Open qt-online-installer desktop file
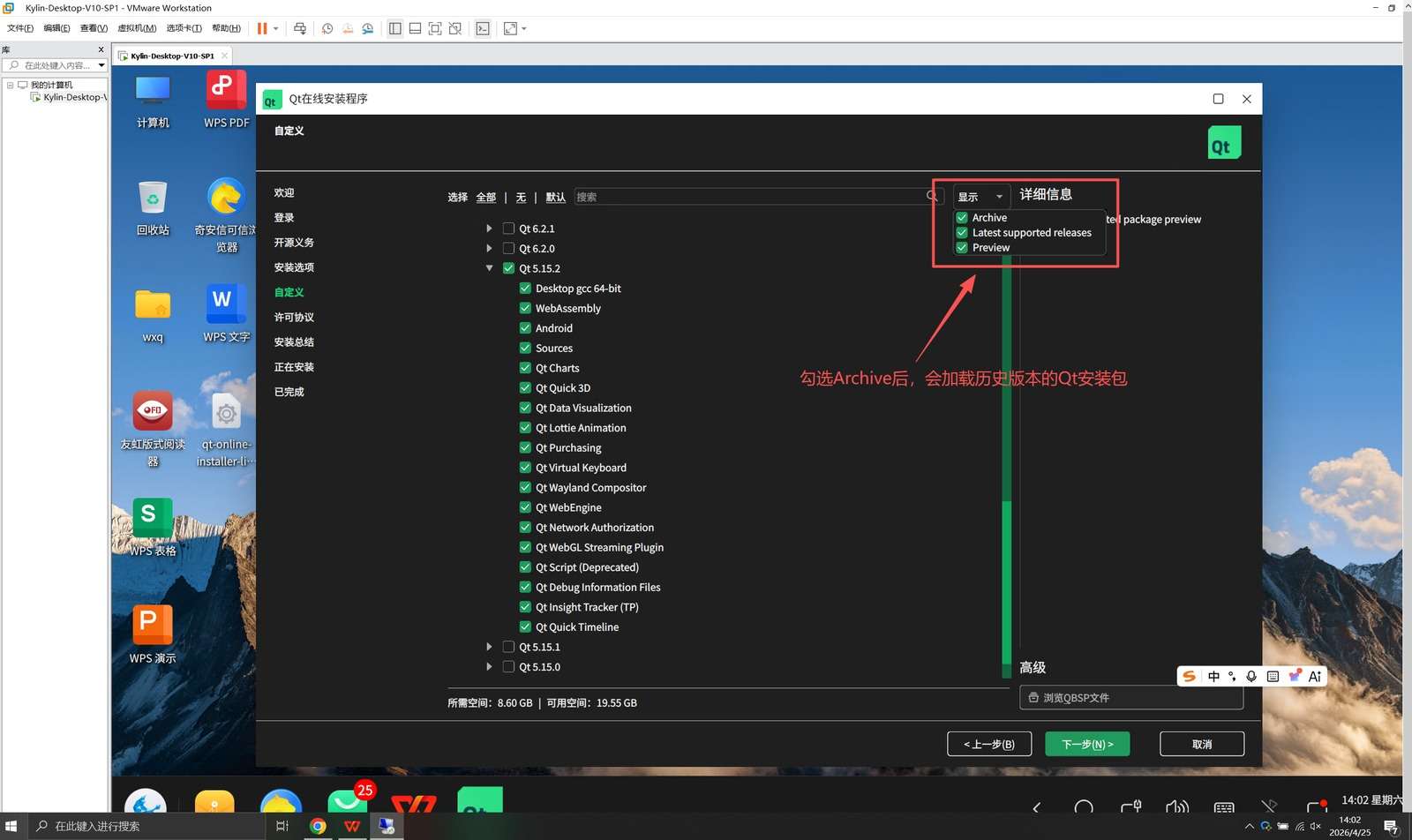The image size is (1412, 840). point(227,430)
